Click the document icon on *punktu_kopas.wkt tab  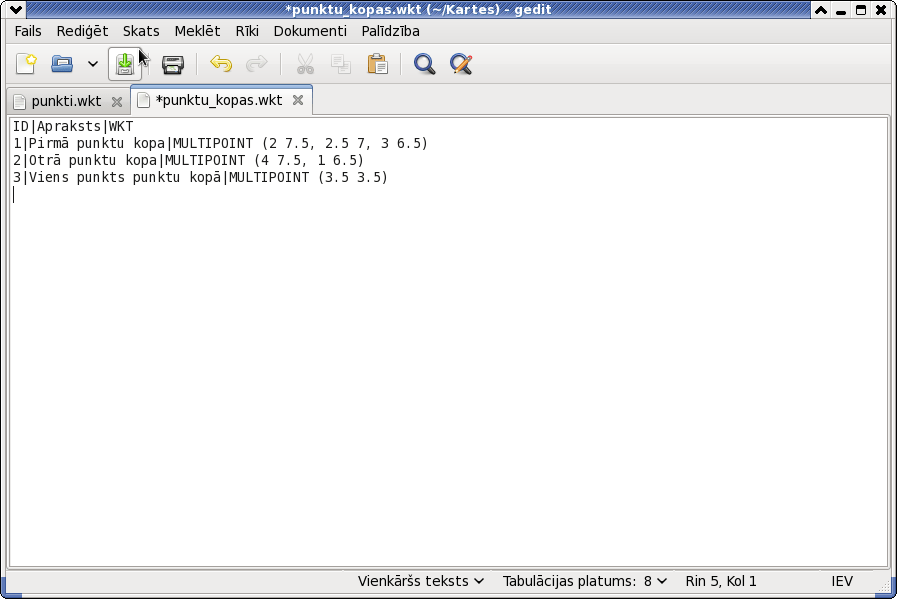[x=144, y=100]
